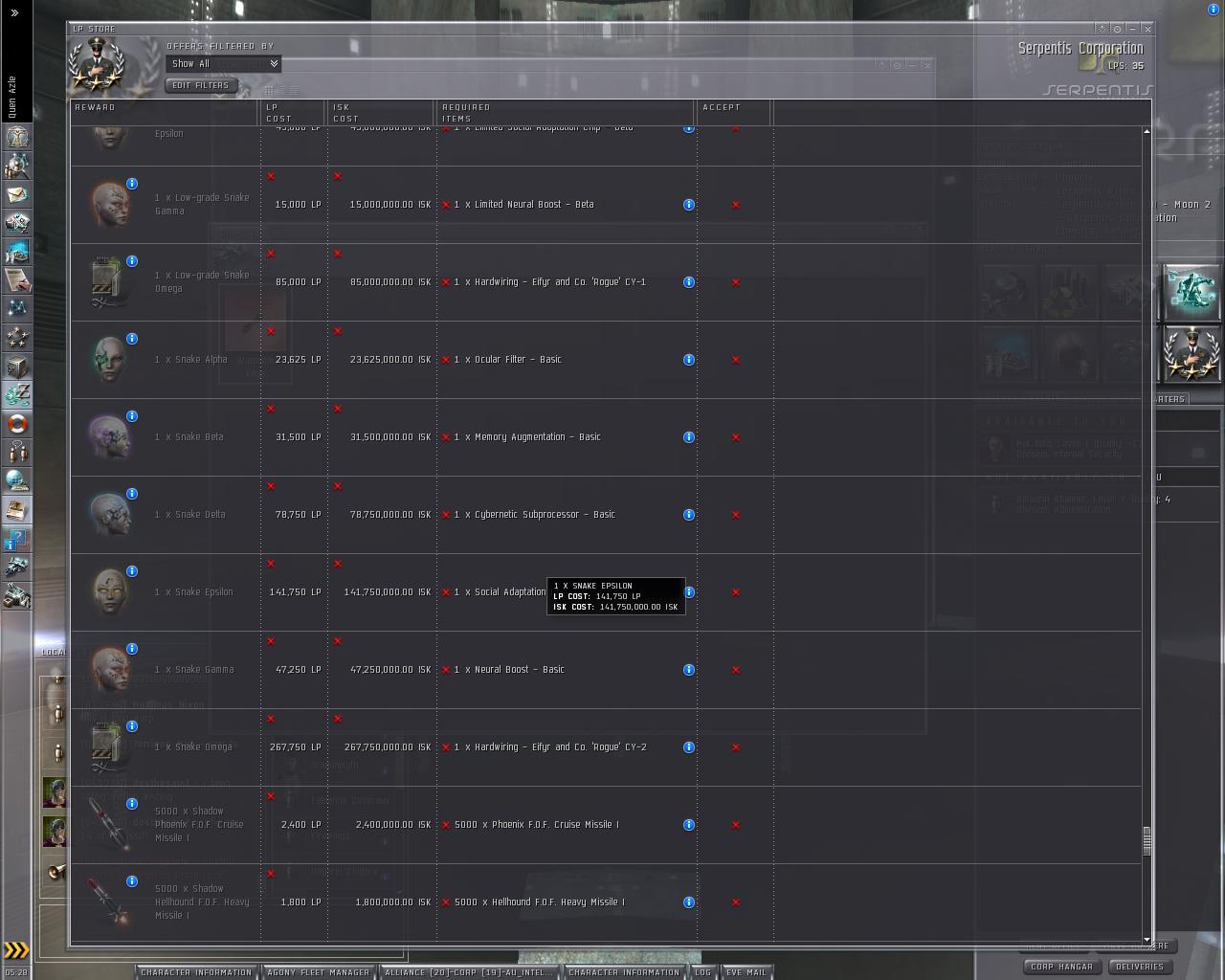
Task: Open the Assets cube icon
Action: point(17,367)
